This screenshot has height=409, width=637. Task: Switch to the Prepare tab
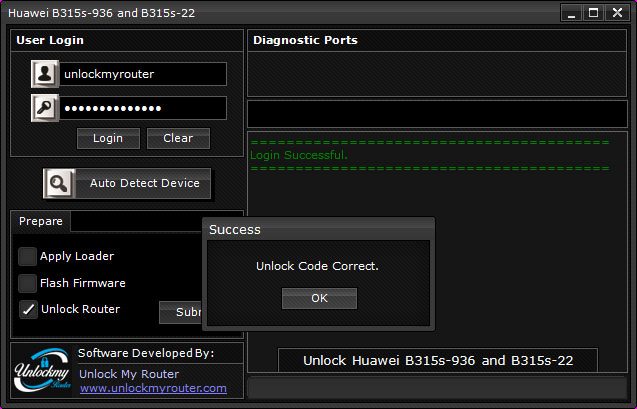pyautogui.click(x=41, y=221)
